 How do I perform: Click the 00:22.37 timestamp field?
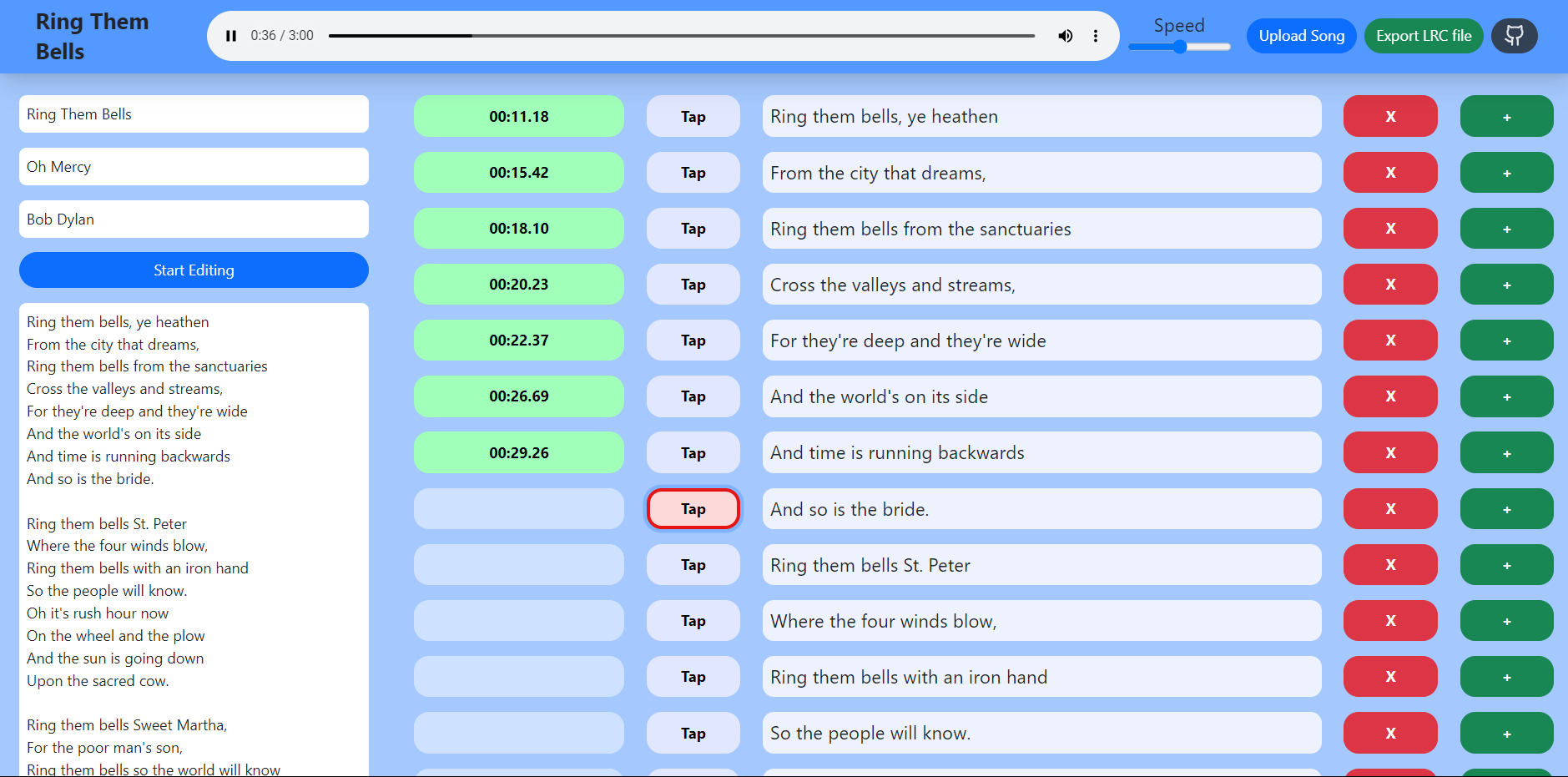[519, 340]
